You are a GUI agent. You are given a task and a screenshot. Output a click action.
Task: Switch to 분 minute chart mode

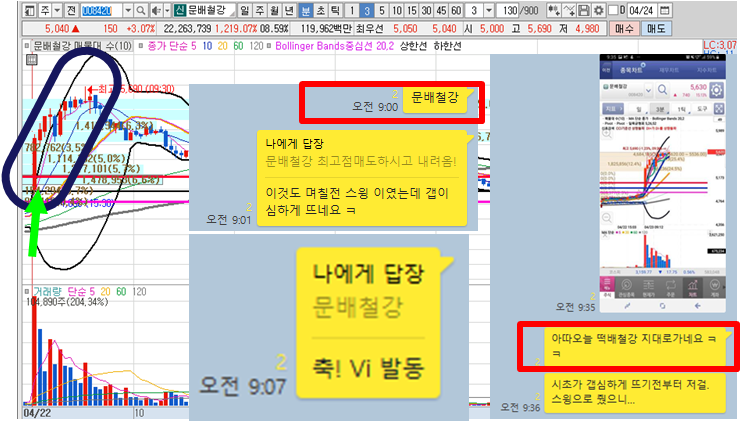click(x=305, y=10)
